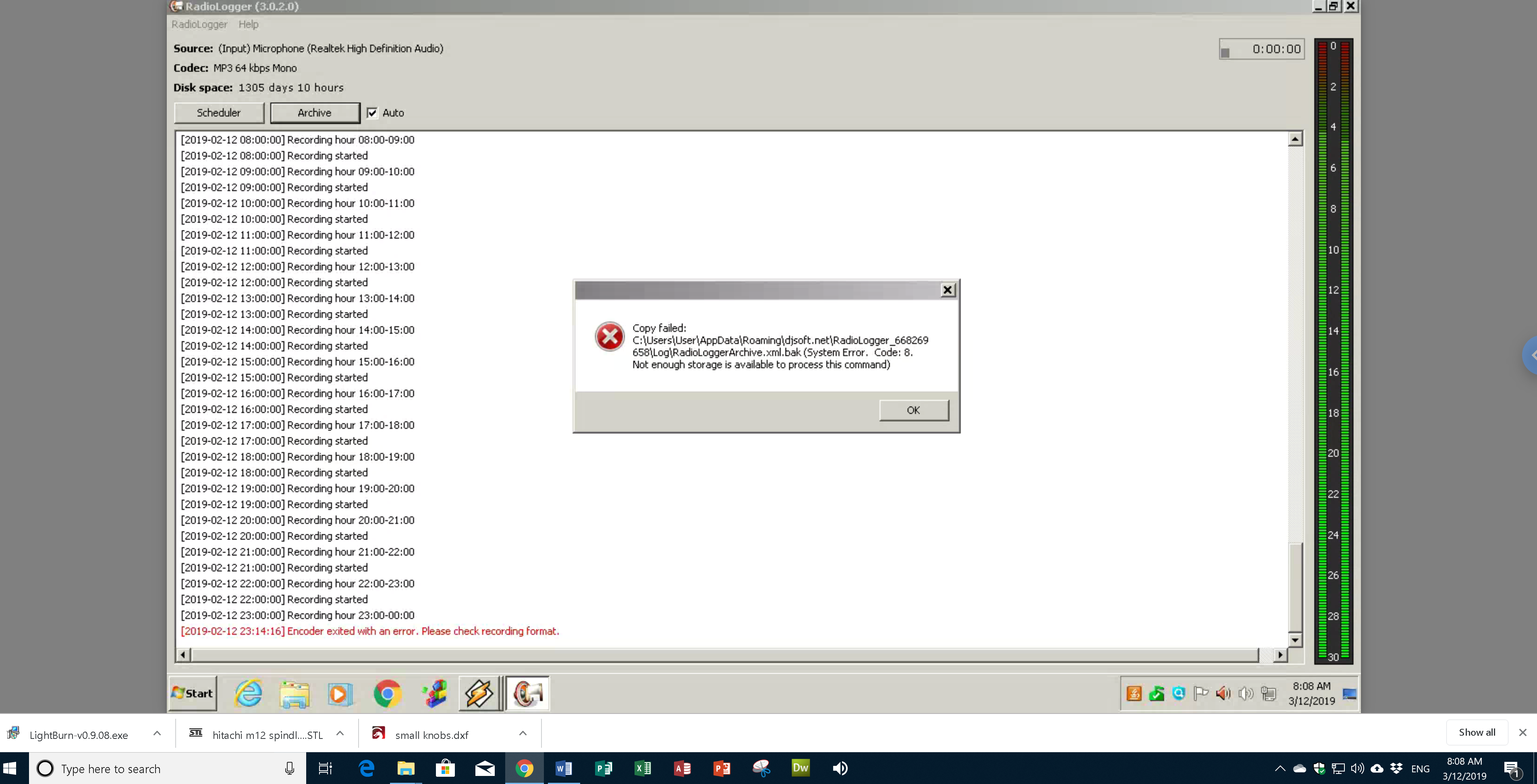
Task: Click the recording timer 0:00:00 display
Action: tap(1261, 49)
